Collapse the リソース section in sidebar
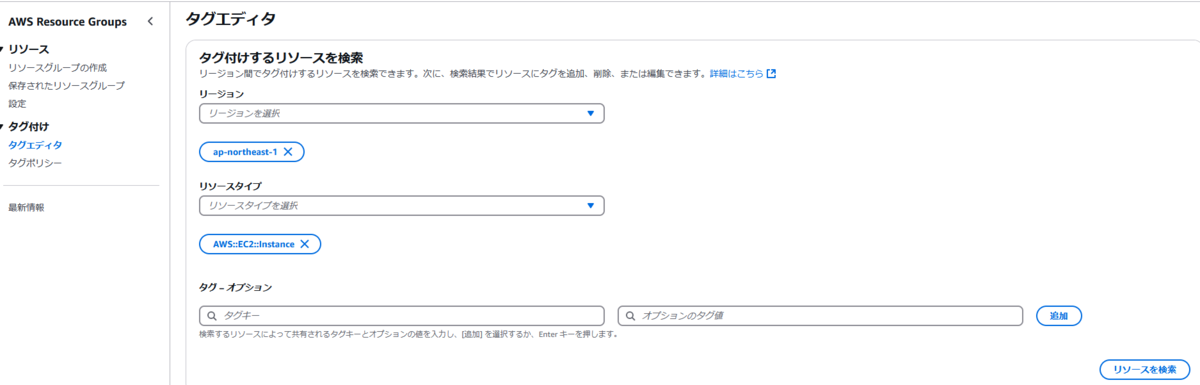This screenshot has height=385, width=1200. pos(3,49)
